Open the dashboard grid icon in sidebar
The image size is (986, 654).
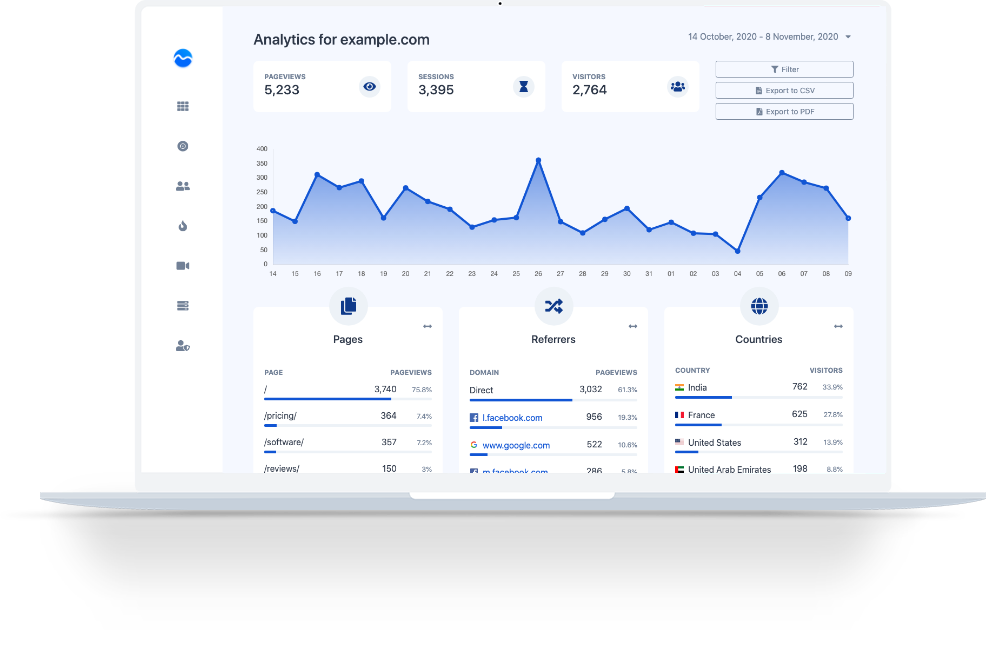tap(183, 106)
